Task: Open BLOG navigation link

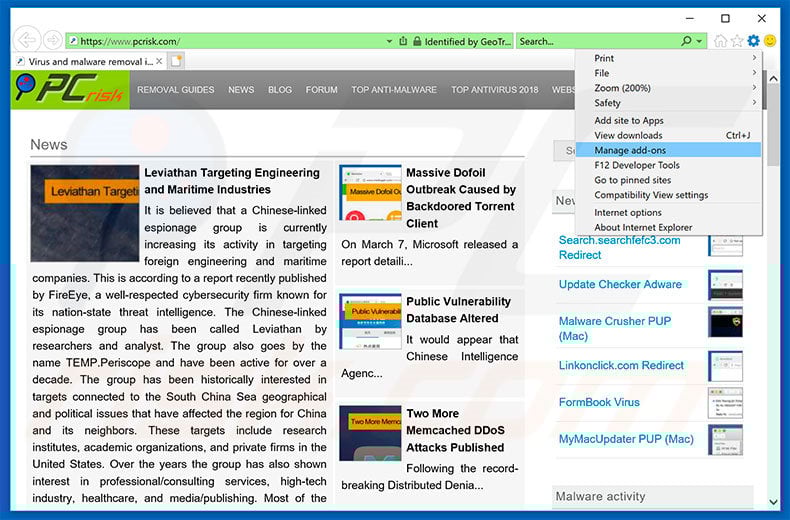Action: 280,90
